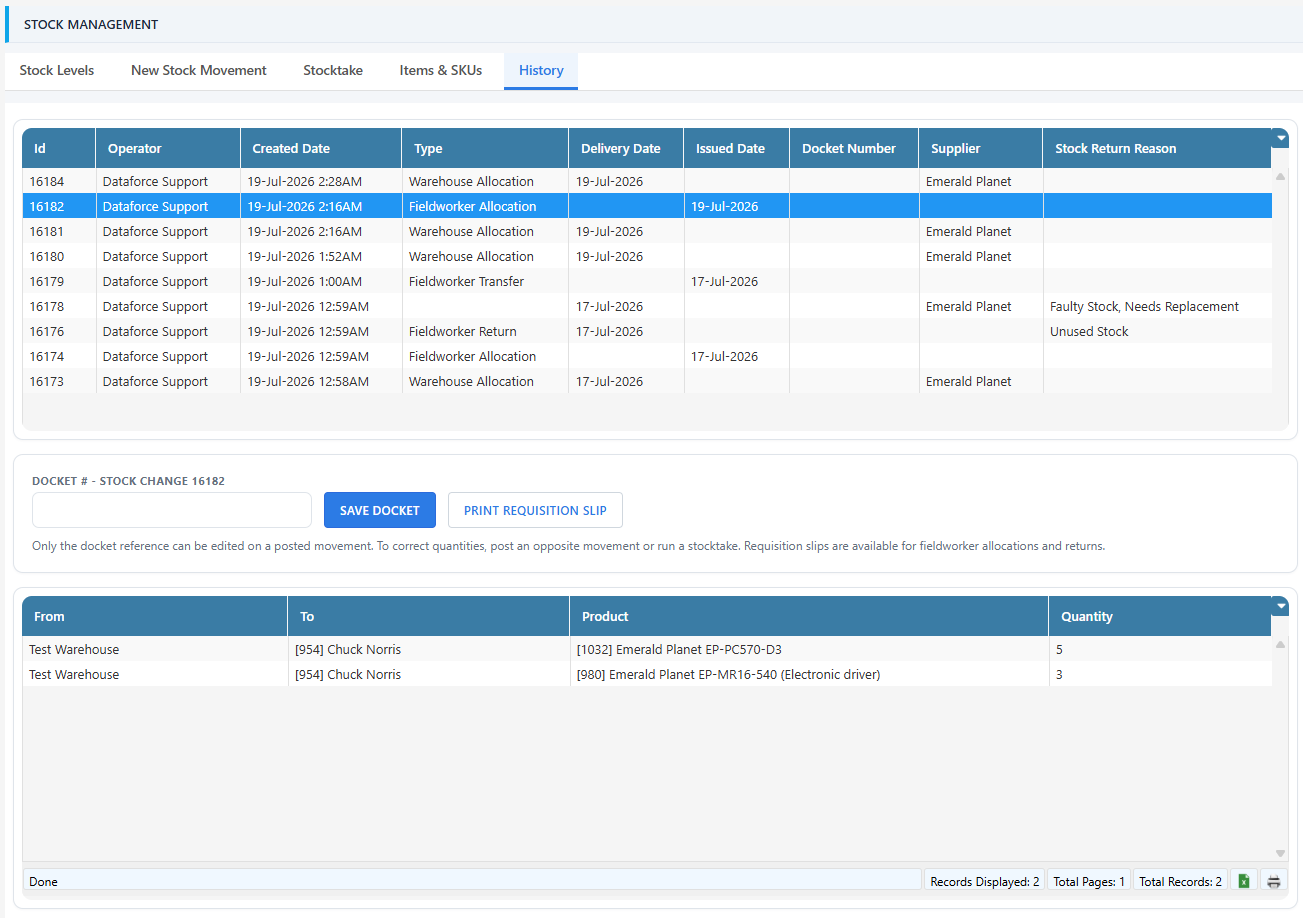1303x918 pixels.
Task: Select the row with Id 16178
Action: [x=647, y=306]
